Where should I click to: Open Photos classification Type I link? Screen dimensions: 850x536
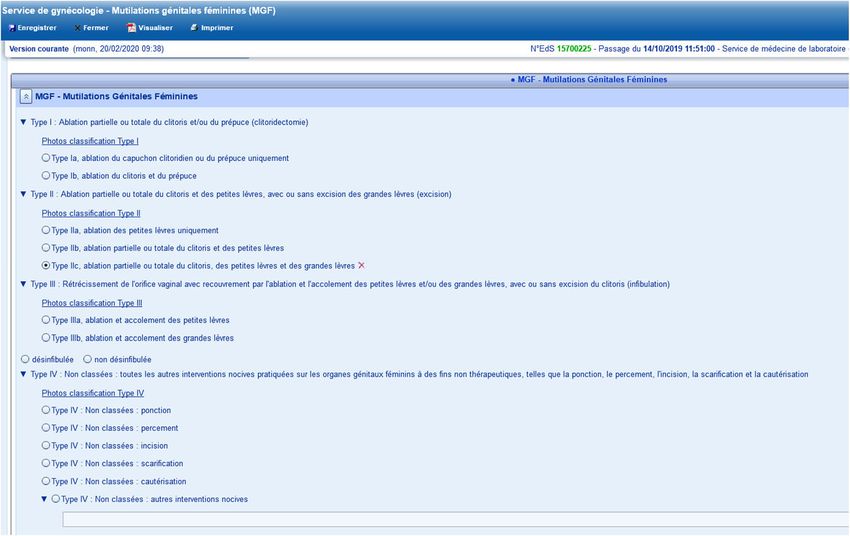[x=90, y=141]
